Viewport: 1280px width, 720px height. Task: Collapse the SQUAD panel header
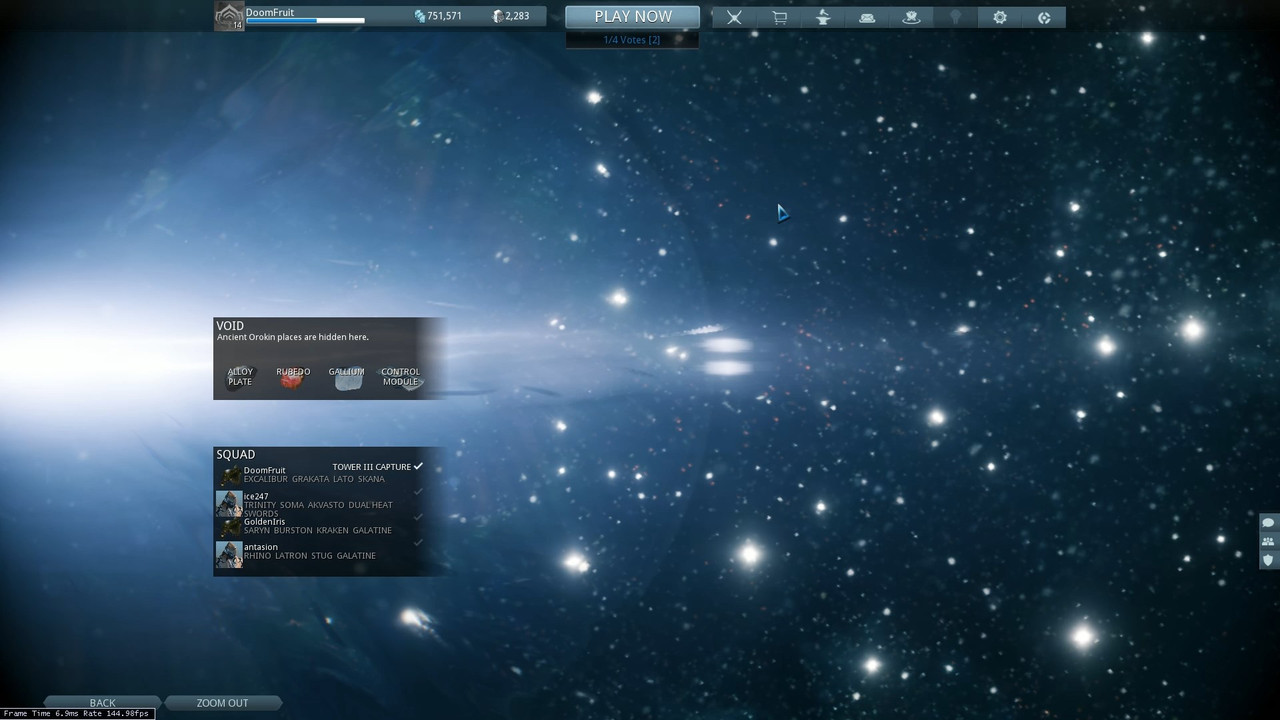236,454
